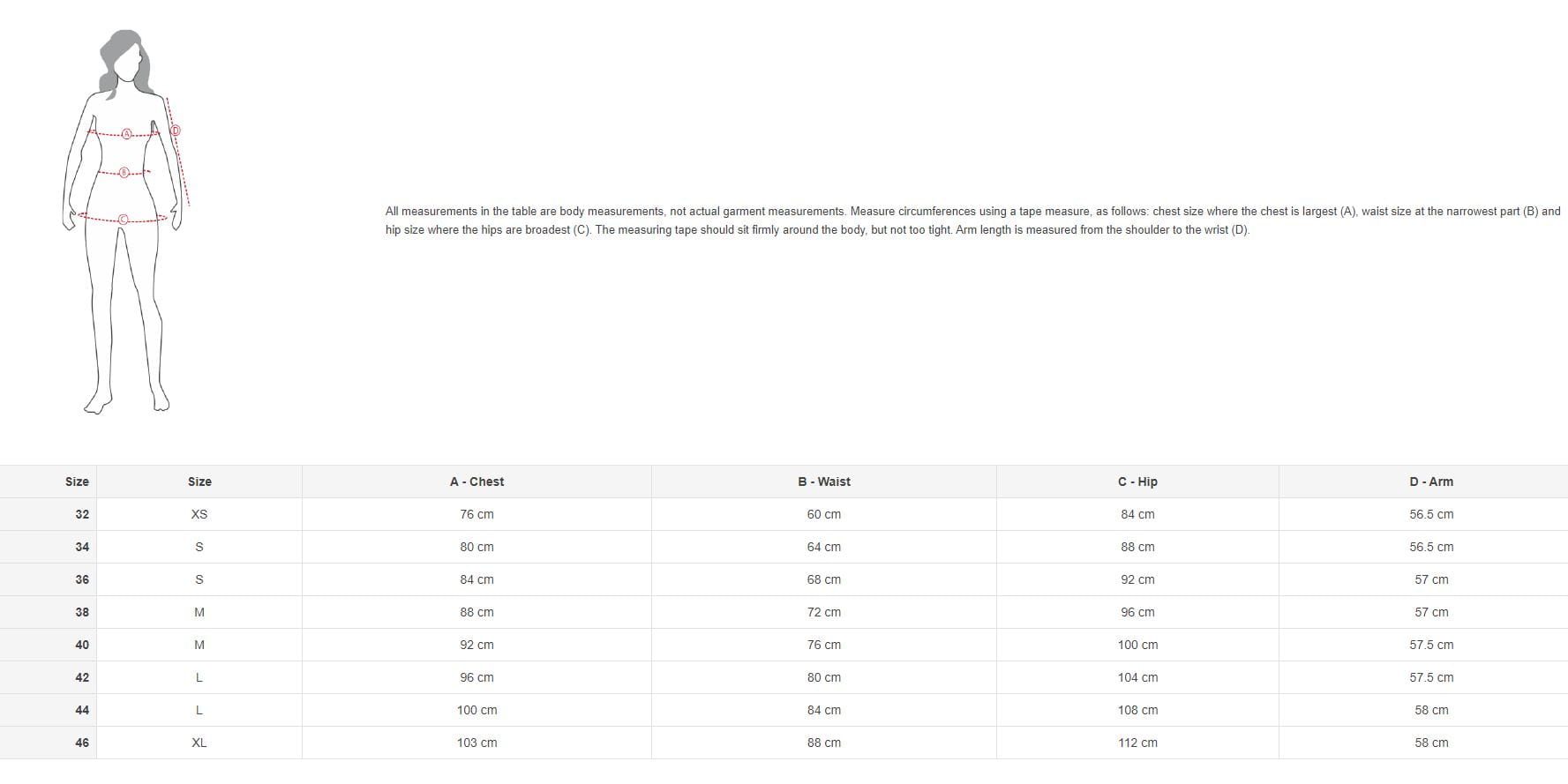Click size 40 in the first column

(x=82, y=645)
